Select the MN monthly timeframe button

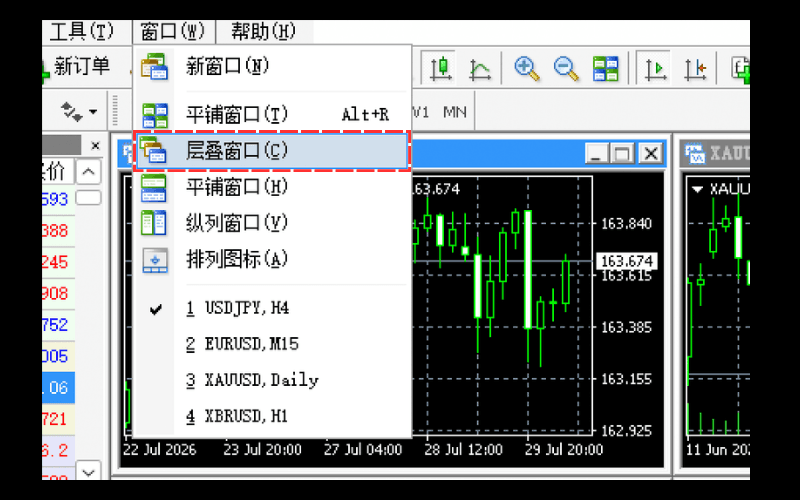point(455,112)
